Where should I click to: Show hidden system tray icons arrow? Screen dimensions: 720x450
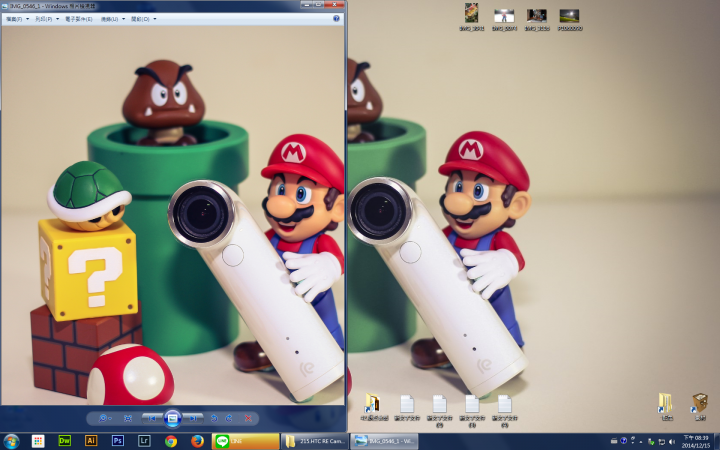click(641, 442)
